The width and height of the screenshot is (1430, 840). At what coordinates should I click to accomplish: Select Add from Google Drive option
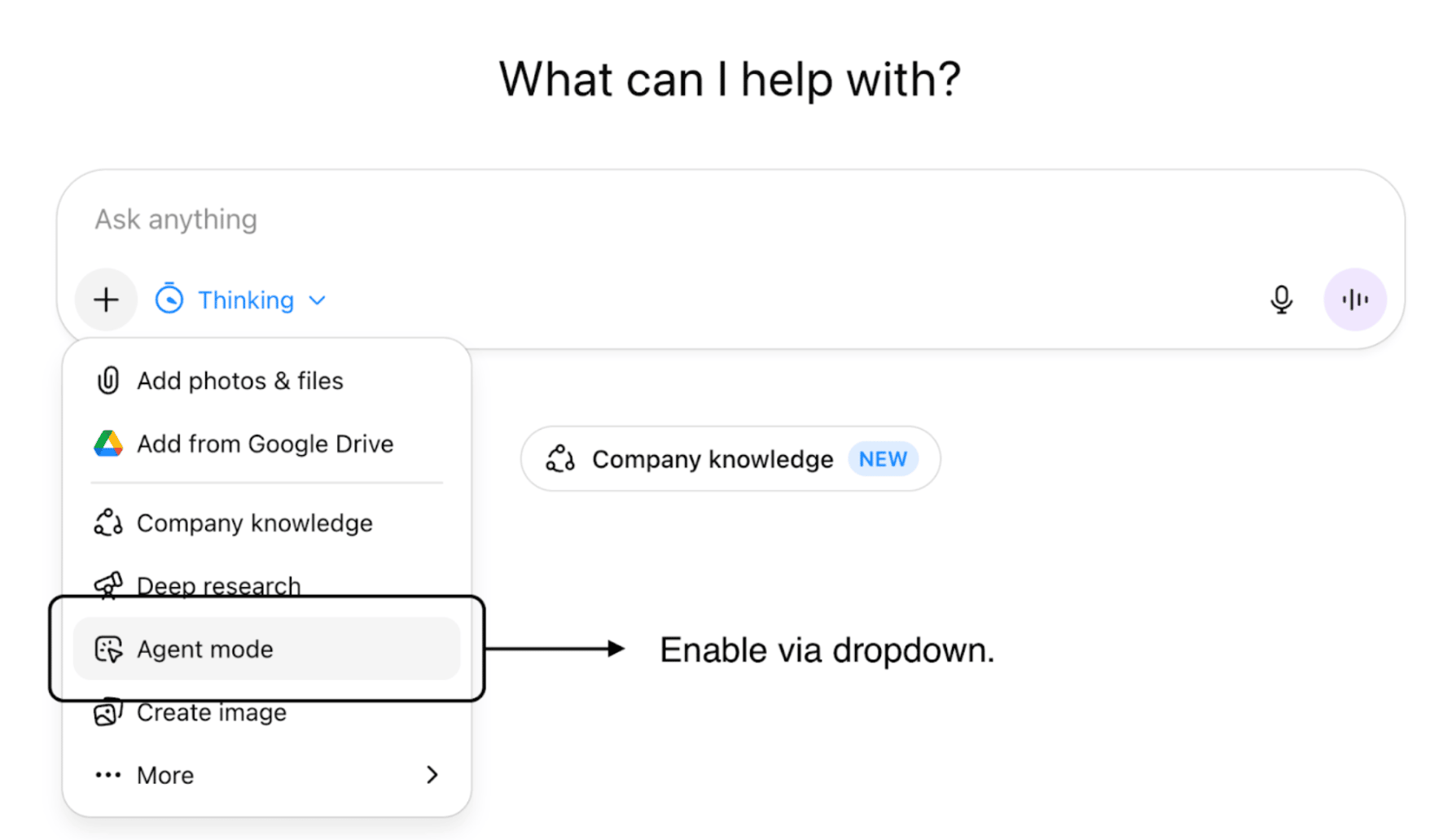[265, 444]
